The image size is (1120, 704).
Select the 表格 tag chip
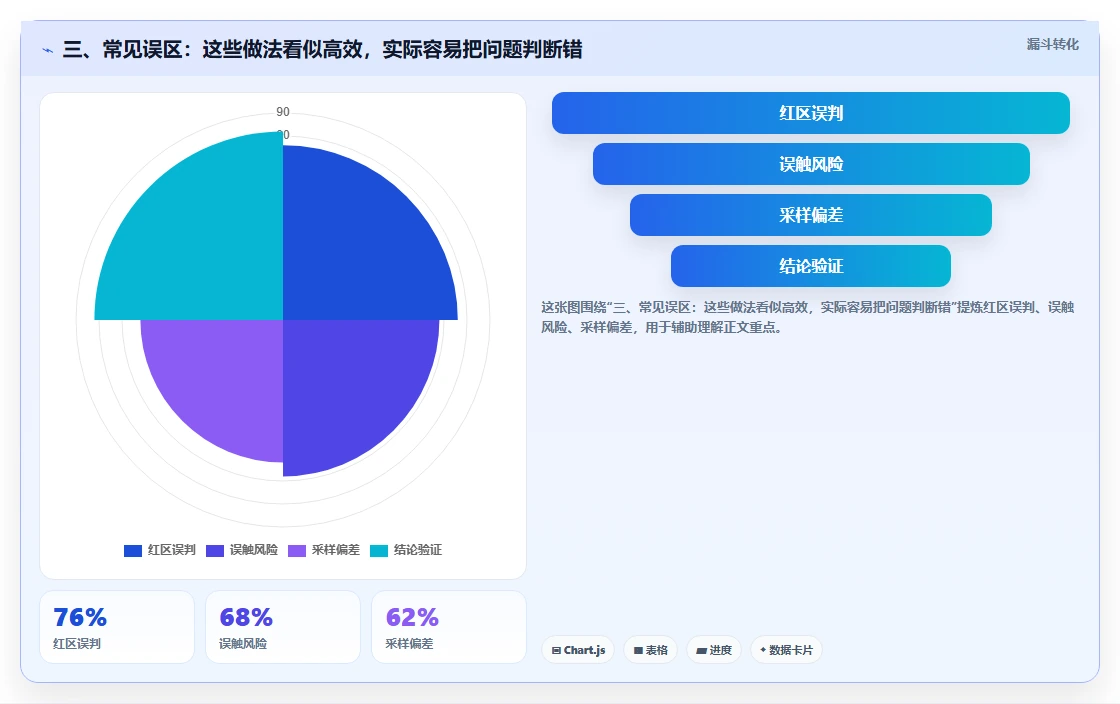[650, 650]
